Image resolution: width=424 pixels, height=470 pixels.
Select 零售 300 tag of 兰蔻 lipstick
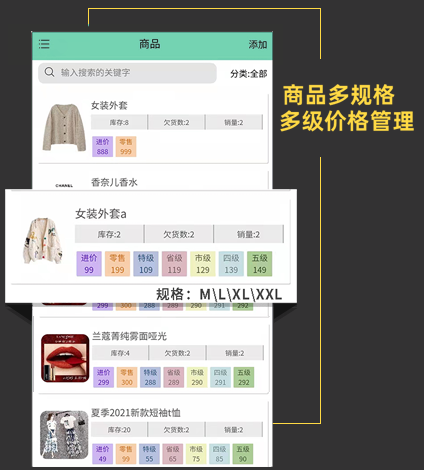pos(127,377)
